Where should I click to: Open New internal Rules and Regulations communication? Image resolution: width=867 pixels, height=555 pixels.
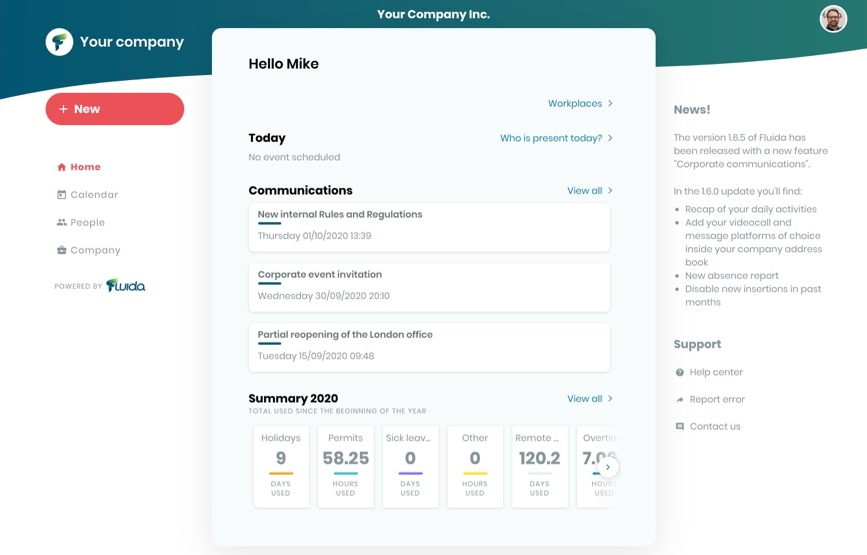click(x=429, y=227)
